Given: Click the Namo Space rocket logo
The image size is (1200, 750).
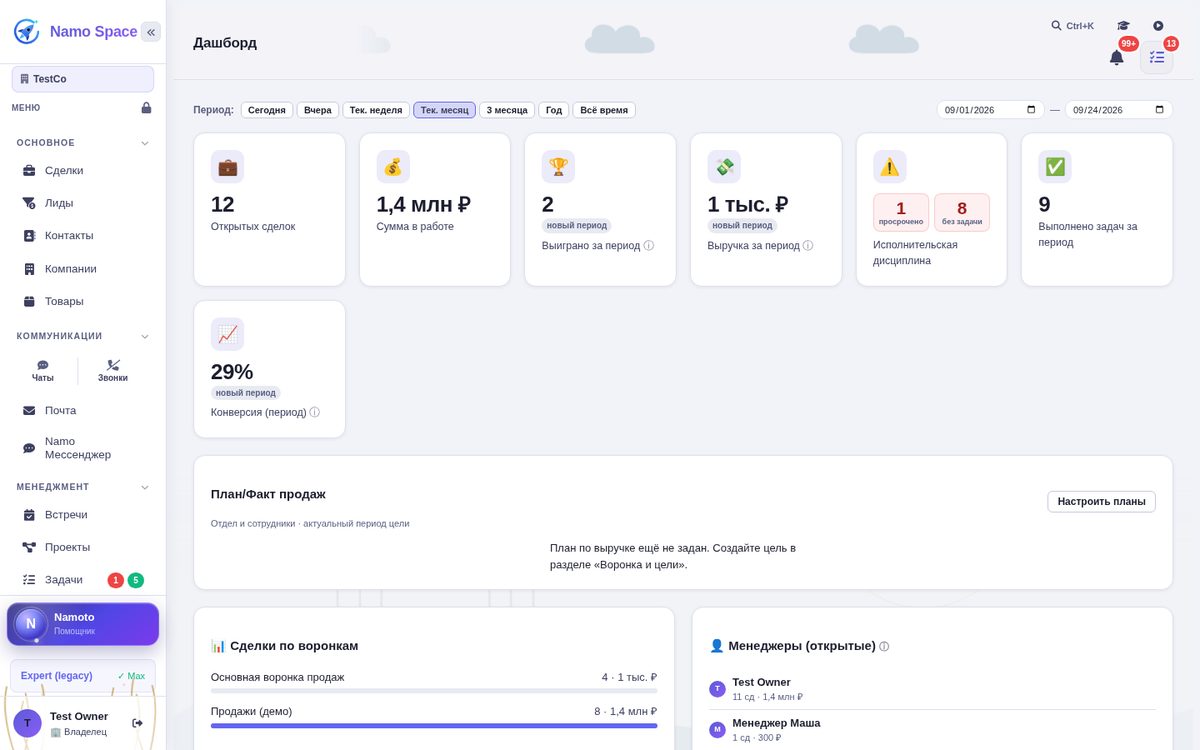Looking at the screenshot, I should tap(27, 32).
